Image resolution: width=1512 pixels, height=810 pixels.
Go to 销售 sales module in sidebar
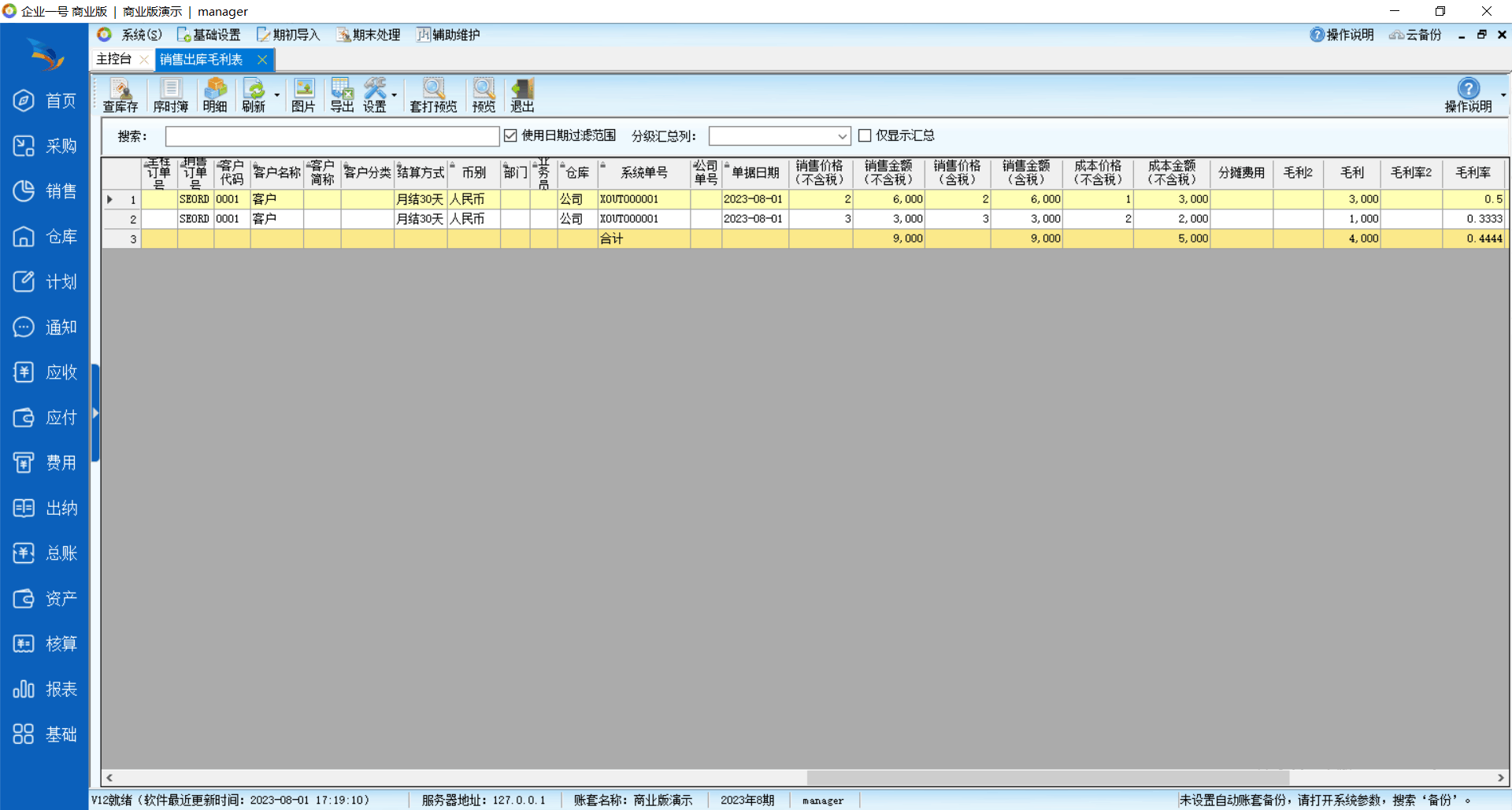[x=45, y=191]
